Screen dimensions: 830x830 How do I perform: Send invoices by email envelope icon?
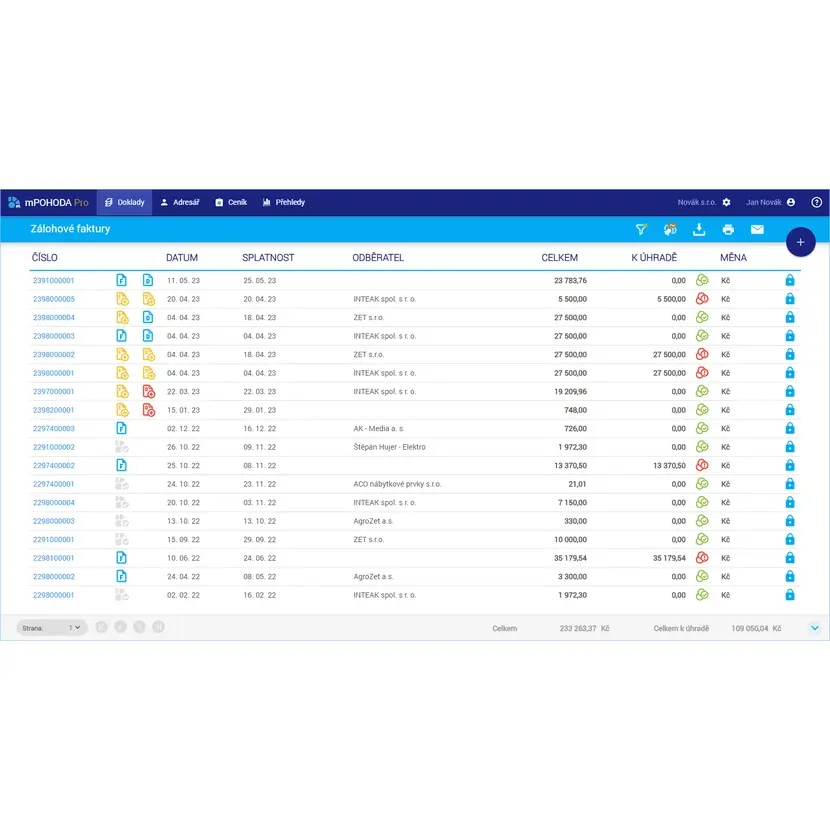(757, 229)
